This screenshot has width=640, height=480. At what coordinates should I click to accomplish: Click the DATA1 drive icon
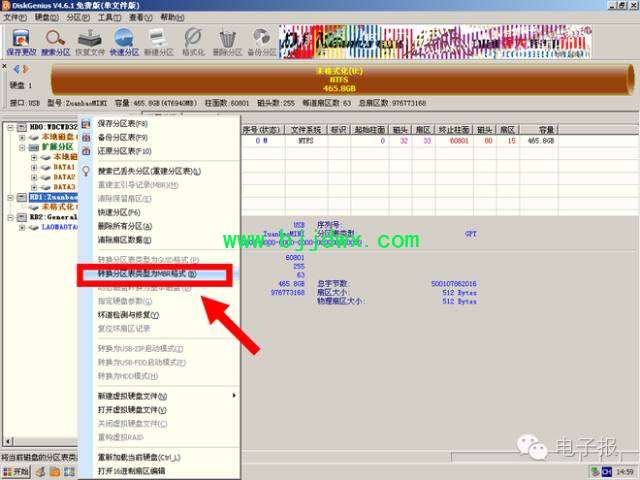pos(46,167)
